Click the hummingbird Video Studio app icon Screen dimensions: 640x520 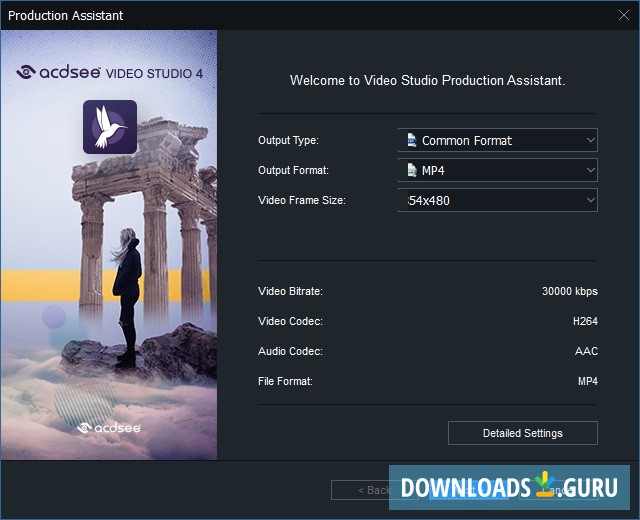[x=110, y=127]
